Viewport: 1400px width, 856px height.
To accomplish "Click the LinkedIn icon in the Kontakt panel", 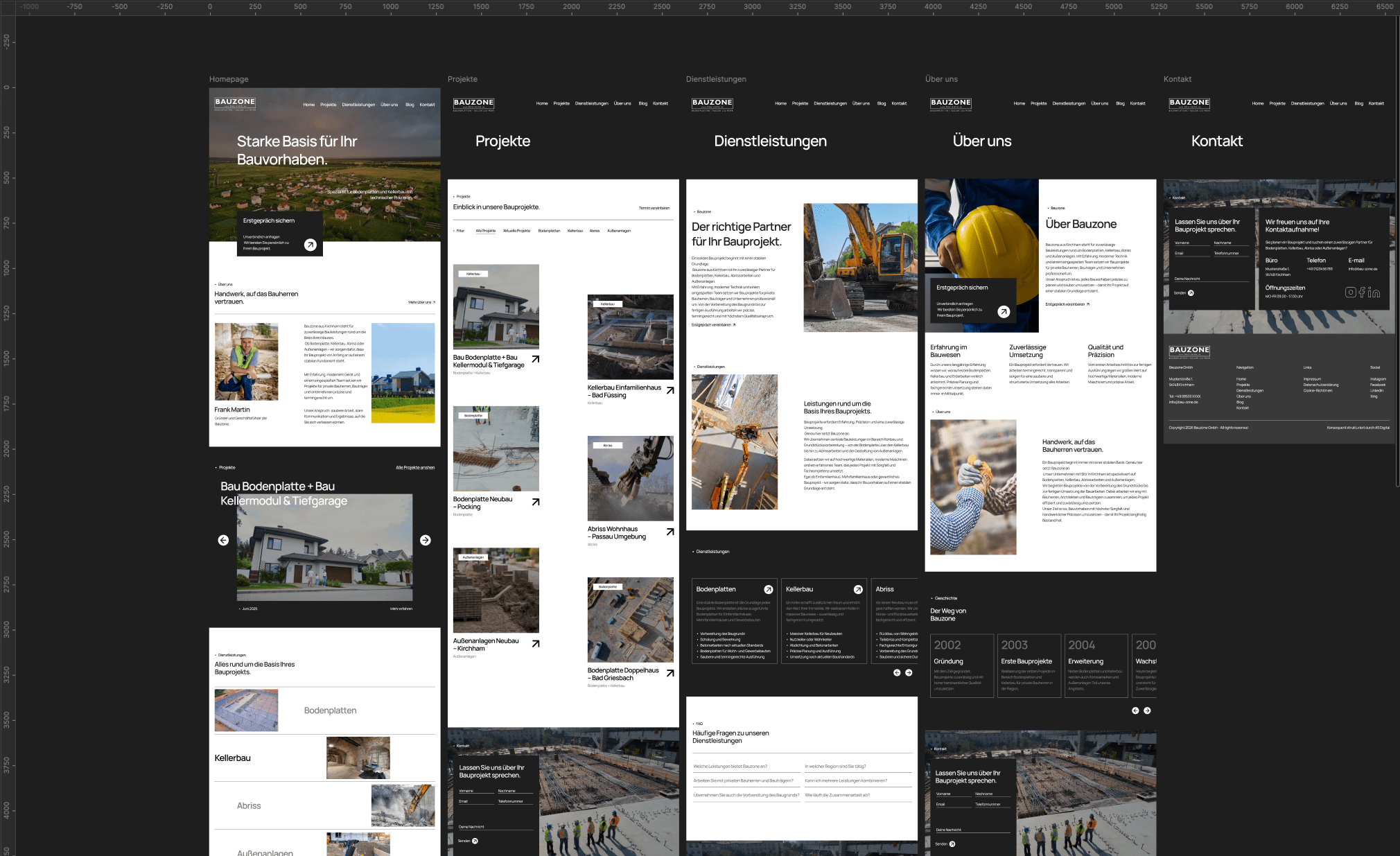I will (1374, 292).
